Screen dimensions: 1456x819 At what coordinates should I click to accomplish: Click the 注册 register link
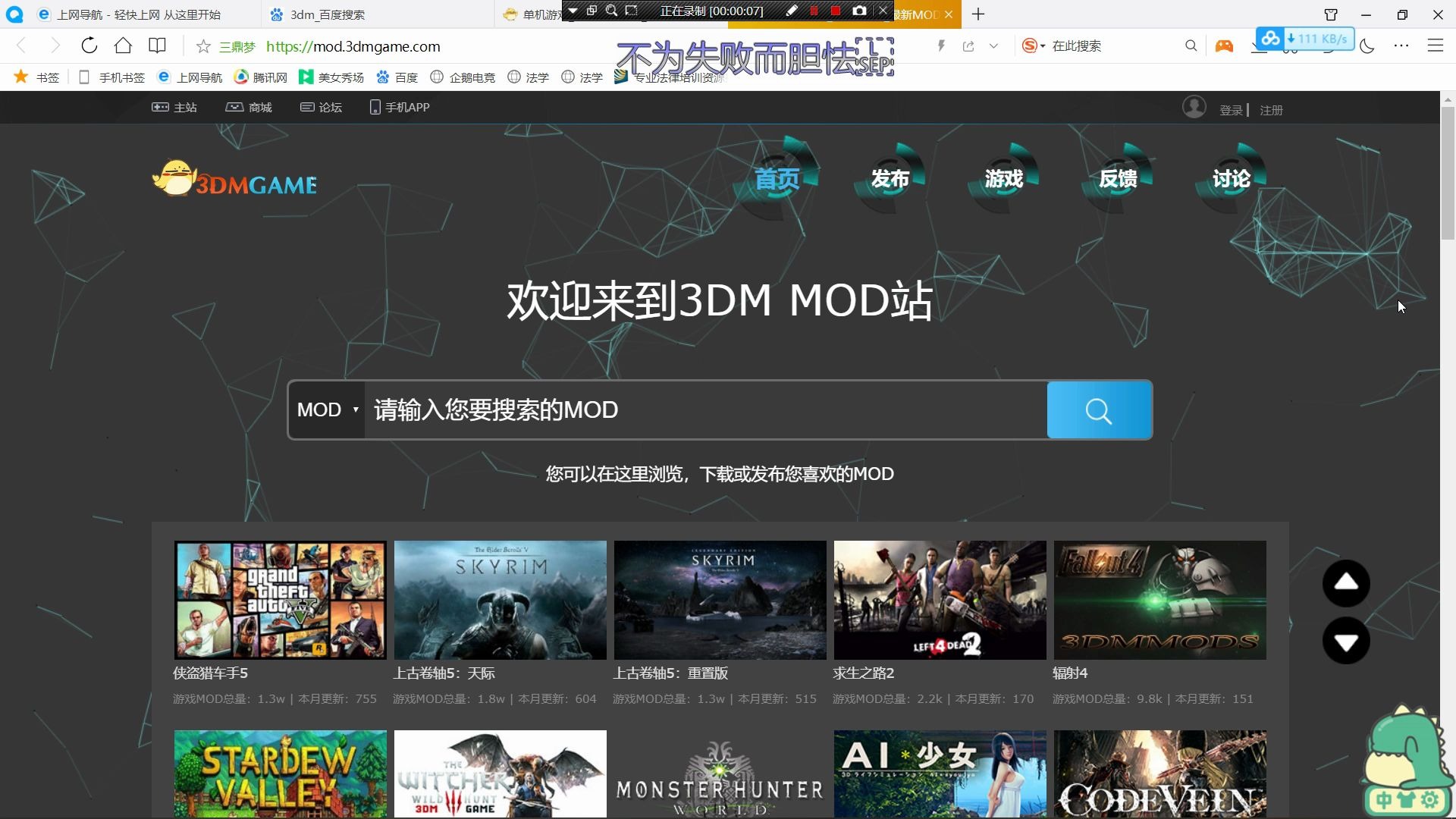coord(1271,111)
